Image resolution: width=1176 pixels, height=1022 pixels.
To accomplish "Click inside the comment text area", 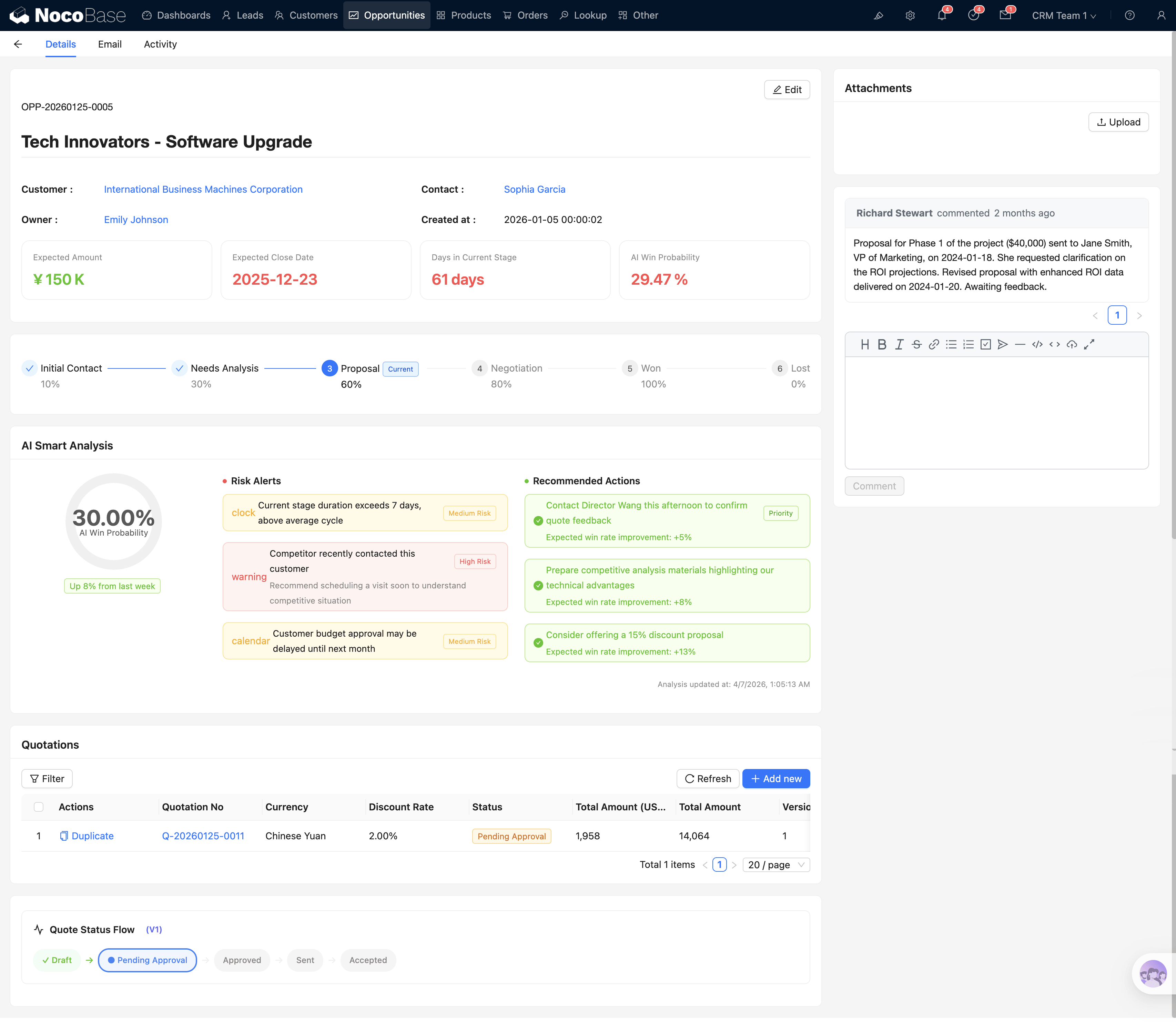I will pos(996,412).
